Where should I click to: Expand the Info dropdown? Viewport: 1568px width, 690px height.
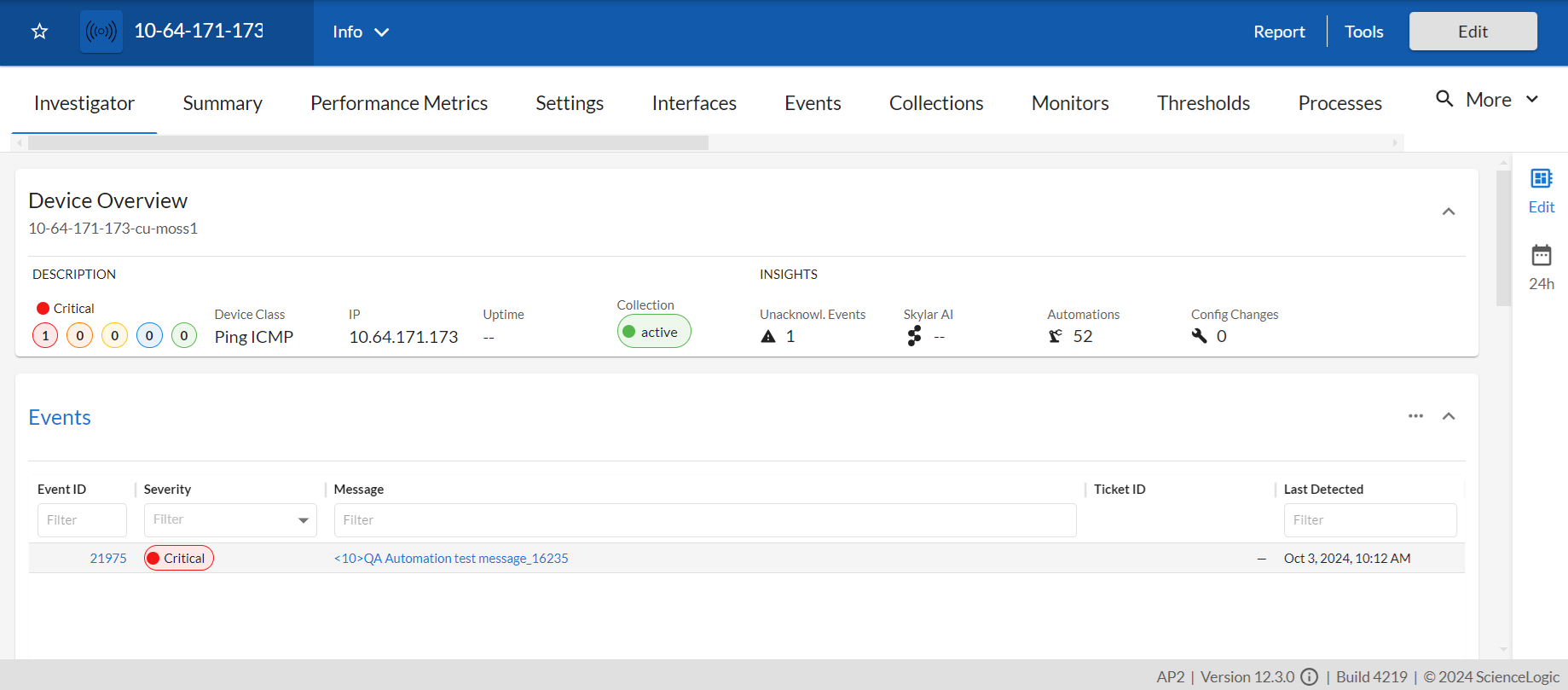click(361, 32)
